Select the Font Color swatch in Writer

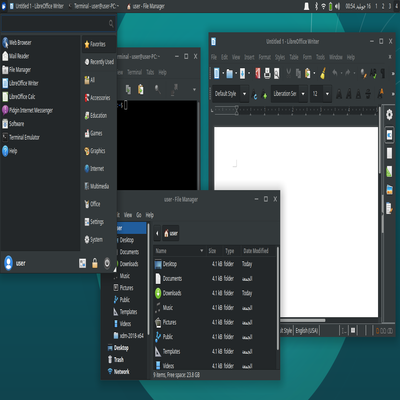point(381,94)
